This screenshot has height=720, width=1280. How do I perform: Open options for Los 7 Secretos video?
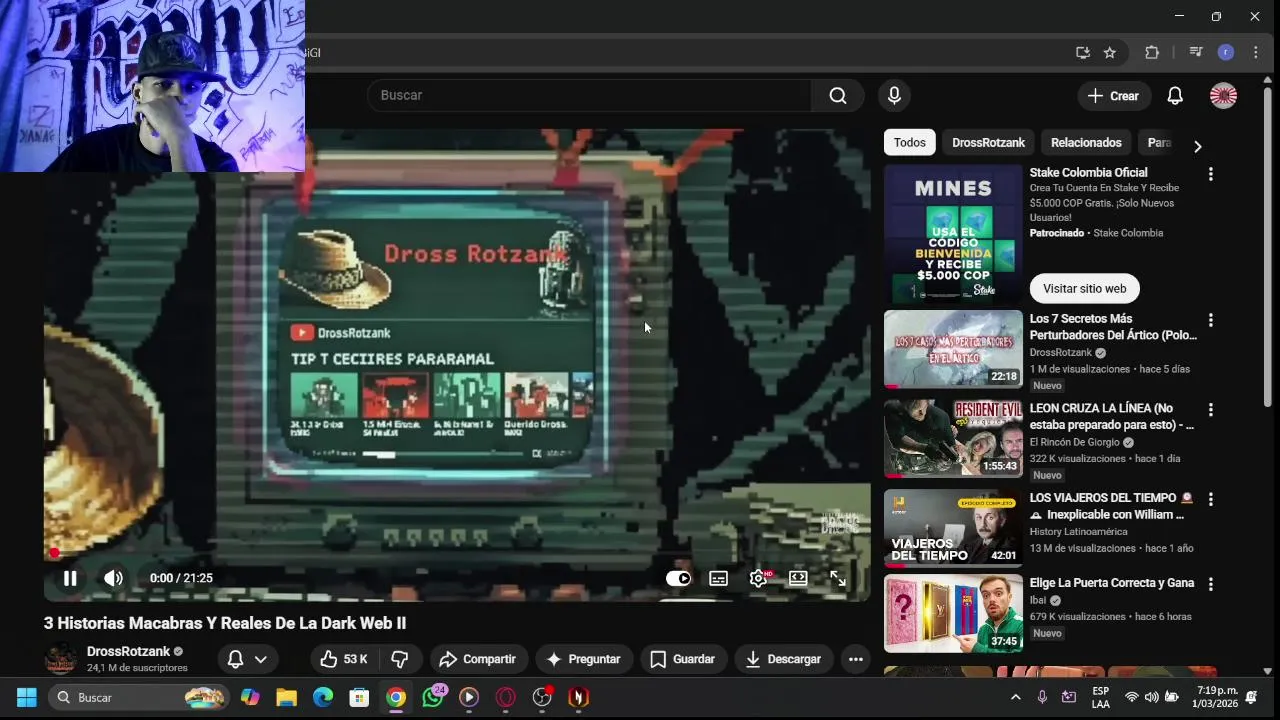pos(1210,320)
